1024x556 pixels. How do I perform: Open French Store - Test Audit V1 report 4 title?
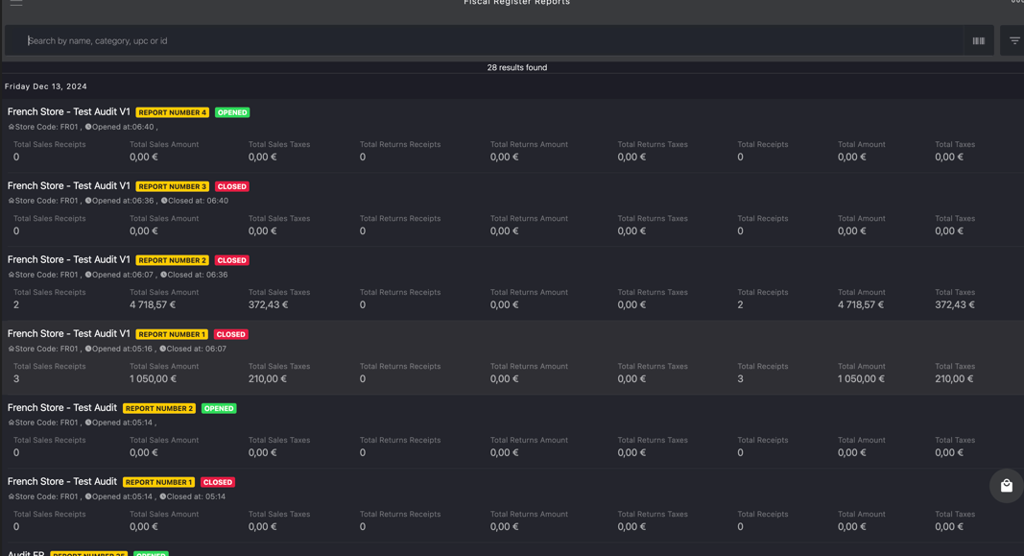click(69, 112)
